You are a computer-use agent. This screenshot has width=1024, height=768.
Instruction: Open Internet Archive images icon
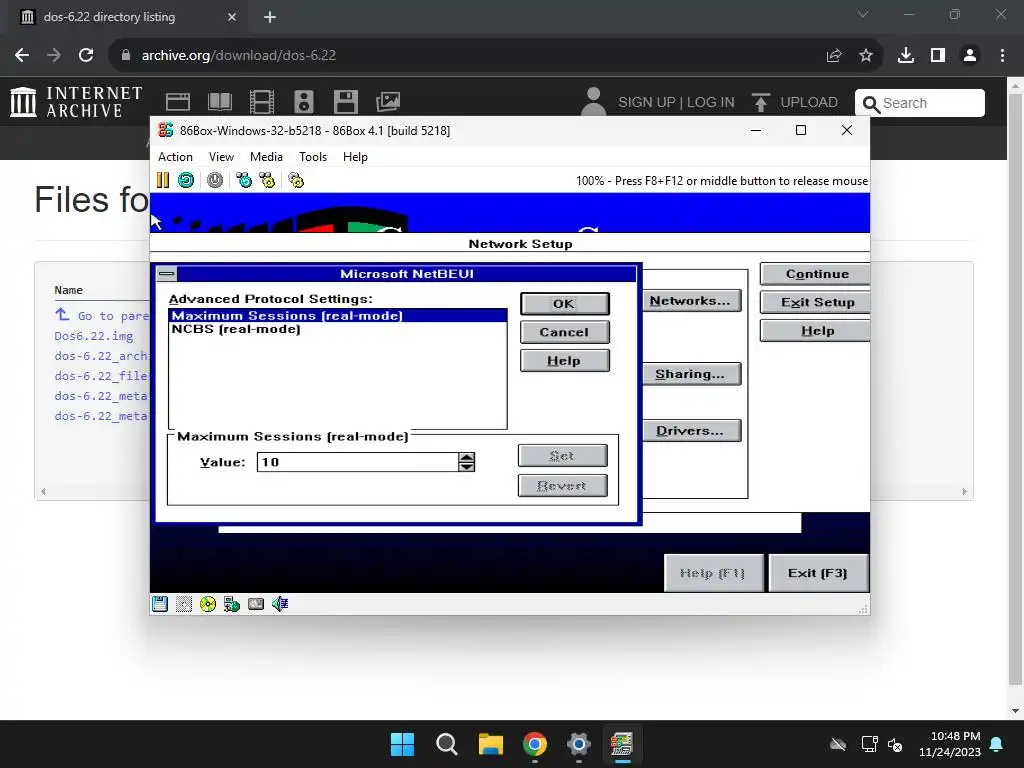tap(388, 102)
